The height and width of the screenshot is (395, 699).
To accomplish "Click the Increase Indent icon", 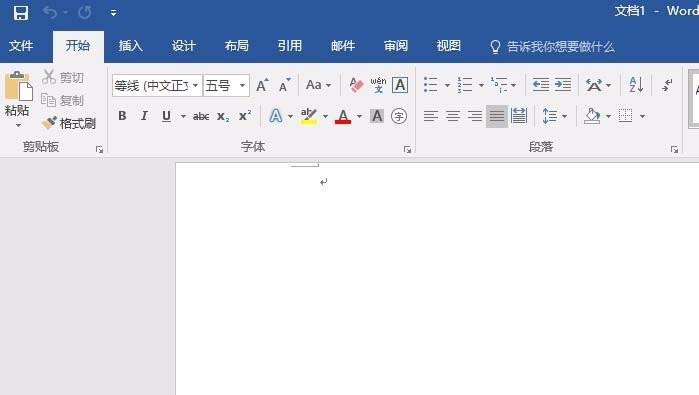I will point(563,85).
